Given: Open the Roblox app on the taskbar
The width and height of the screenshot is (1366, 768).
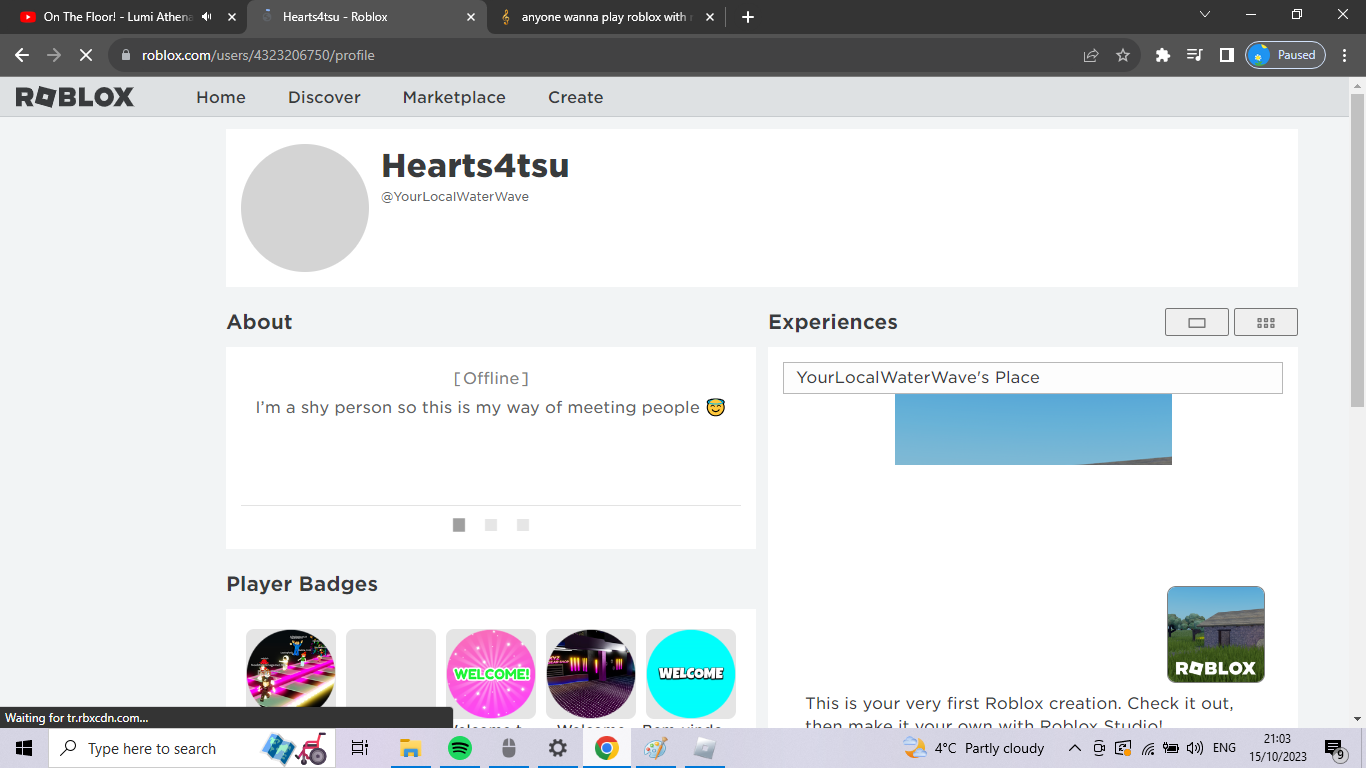Looking at the screenshot, I should point(705,748).
